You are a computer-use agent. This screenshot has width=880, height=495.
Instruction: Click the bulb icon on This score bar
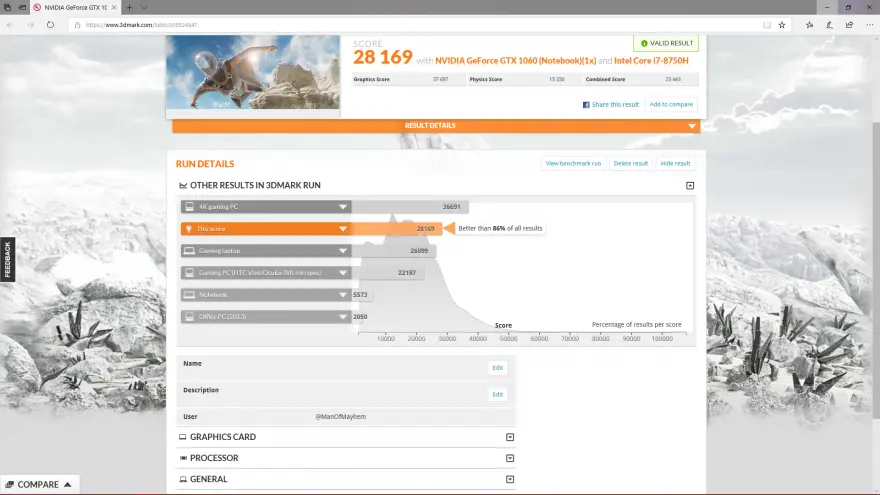pyautogui.click(x=189, y=228)
